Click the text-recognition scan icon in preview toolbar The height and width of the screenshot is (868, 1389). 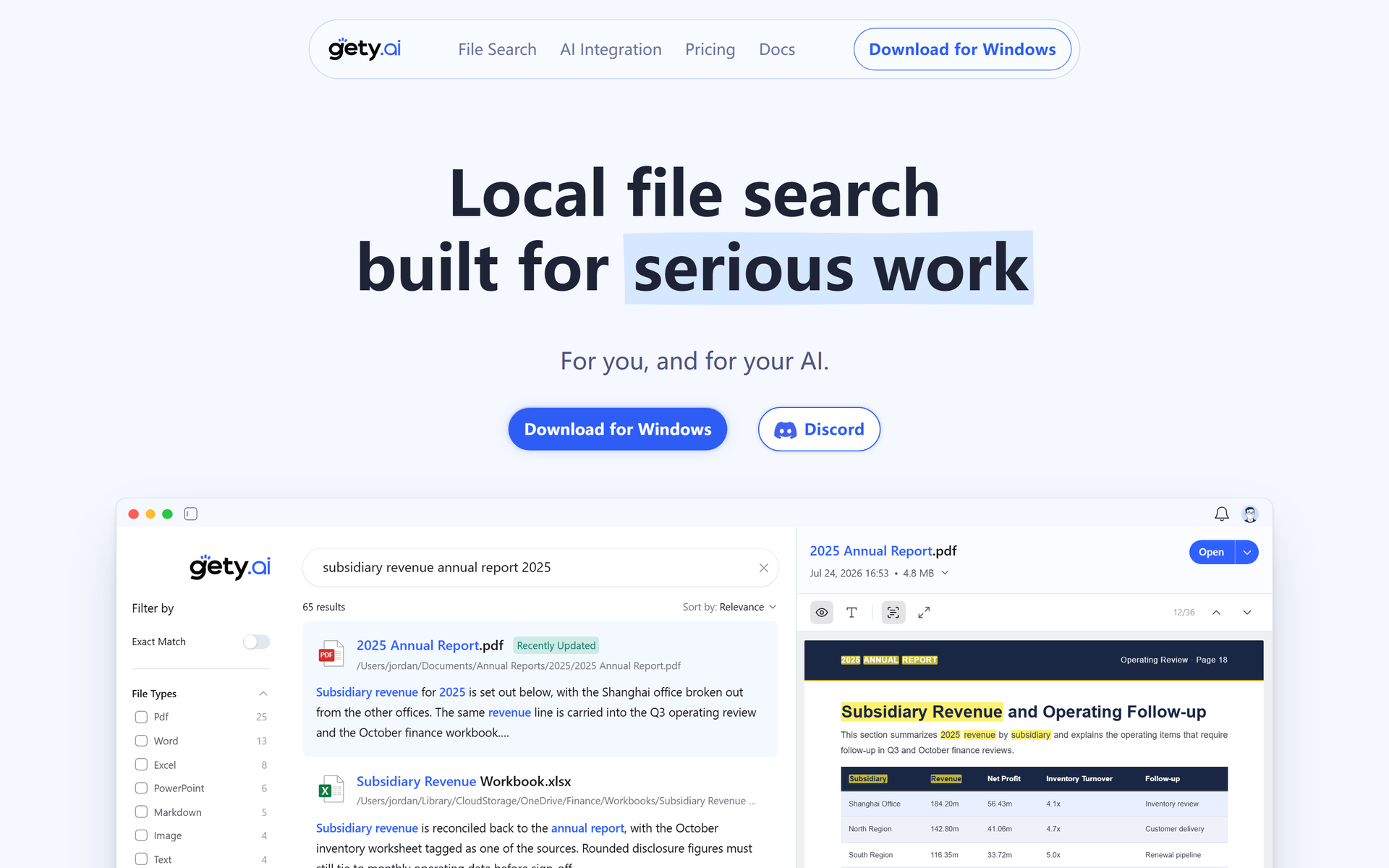[893, 613]
